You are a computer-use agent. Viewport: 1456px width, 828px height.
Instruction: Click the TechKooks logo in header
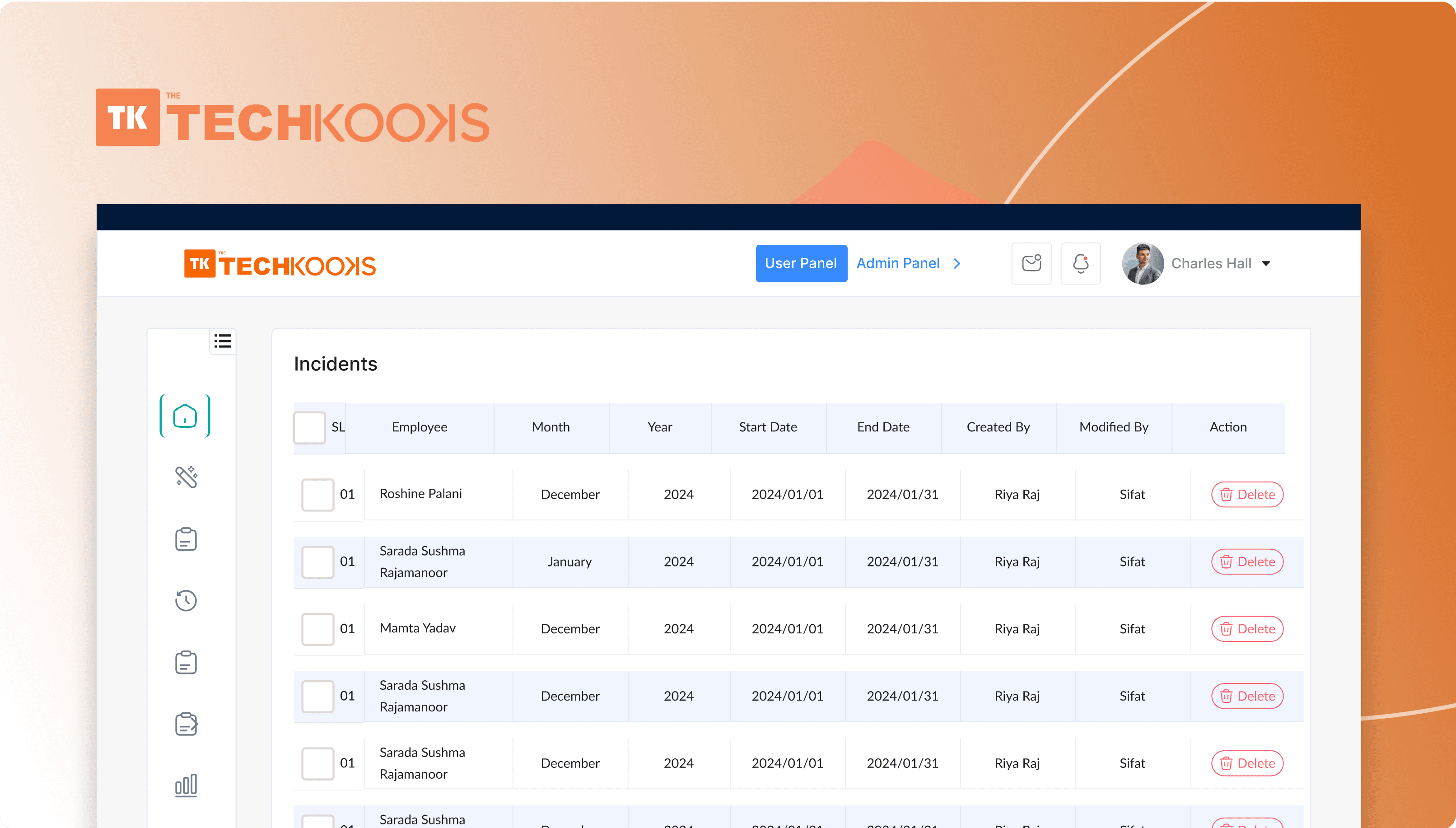click(x=280, y=264)
